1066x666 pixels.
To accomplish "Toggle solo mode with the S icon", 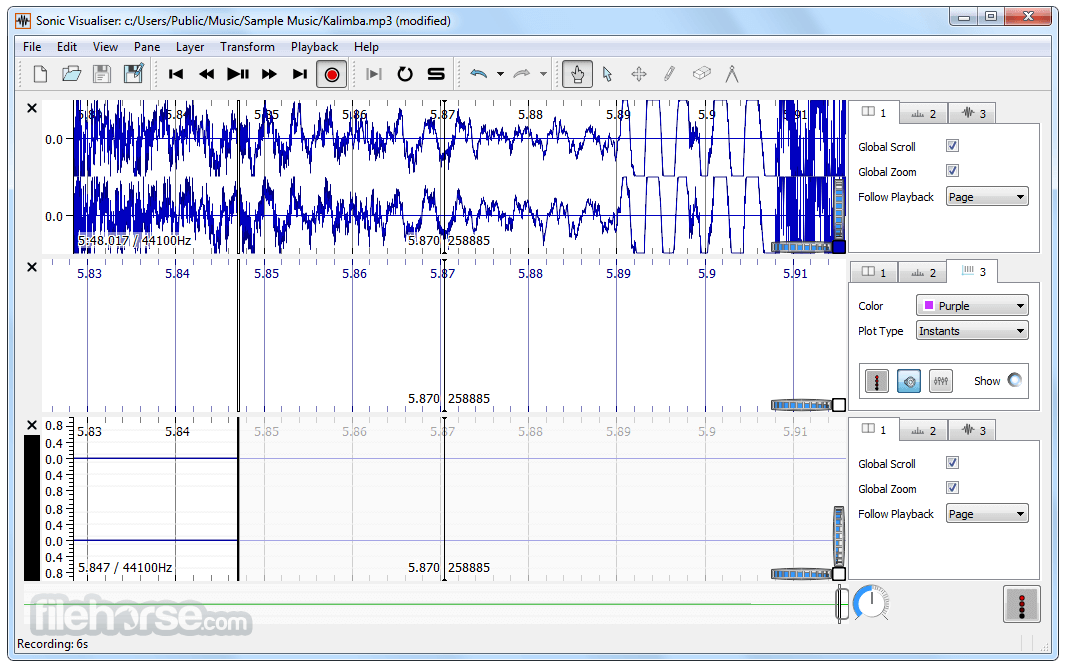I will click(x=436, y=74).
